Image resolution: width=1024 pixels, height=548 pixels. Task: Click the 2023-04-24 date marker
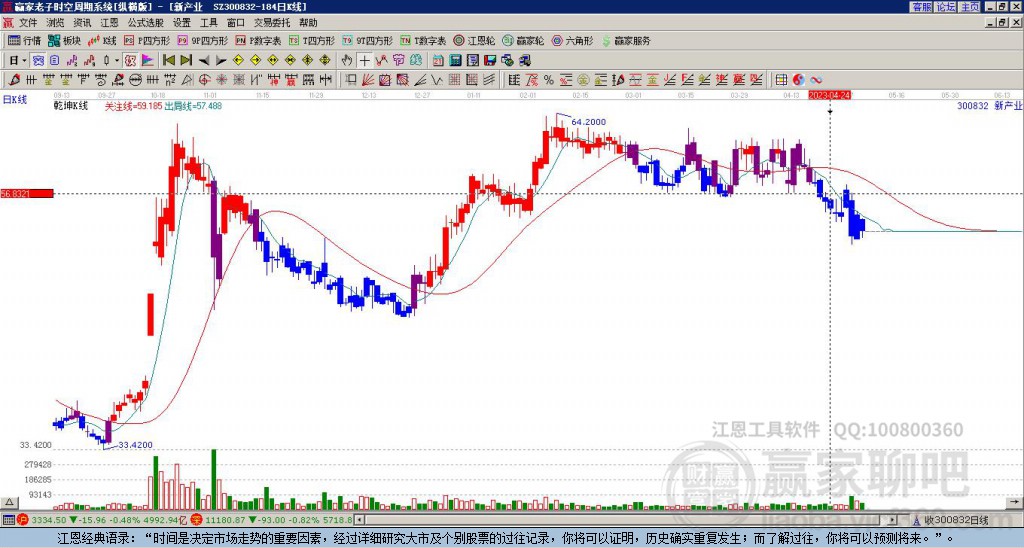pos(829,95)
